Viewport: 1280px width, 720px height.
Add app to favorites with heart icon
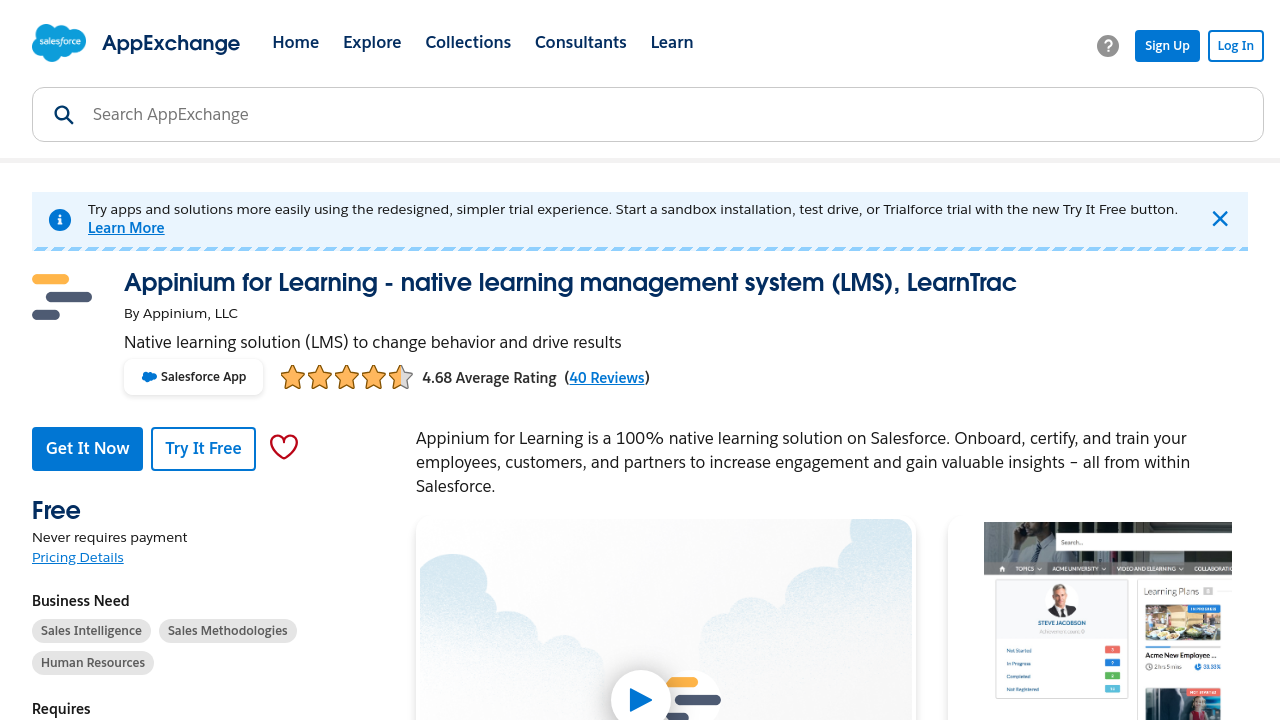coord(284,448)
